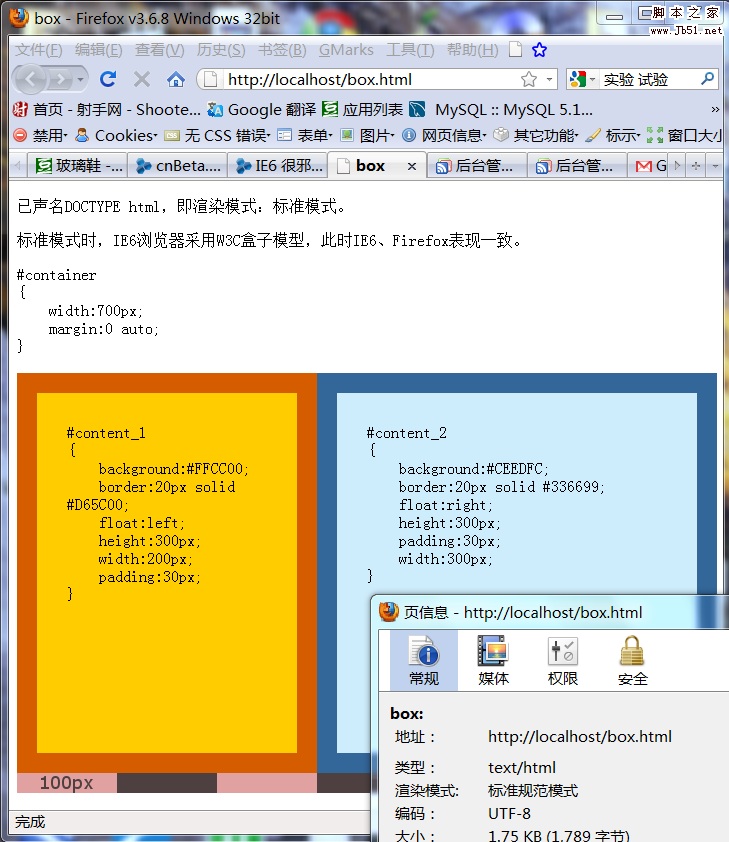Click the 标准规范模式 render mode value

point(533,790)
